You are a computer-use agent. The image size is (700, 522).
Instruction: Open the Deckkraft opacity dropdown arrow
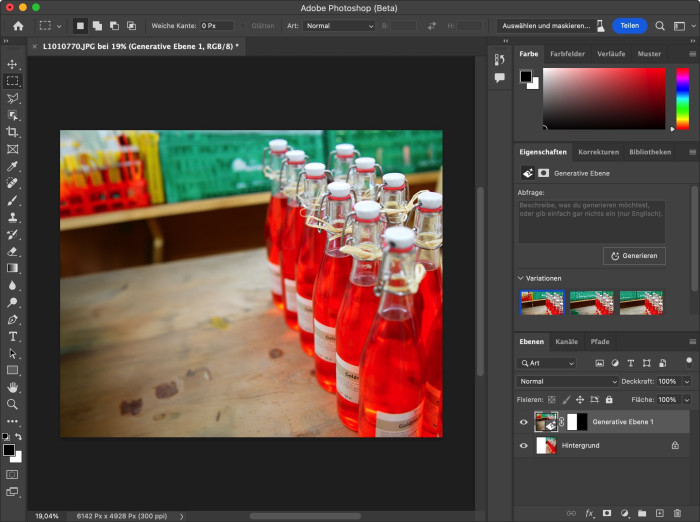[687, 381]
